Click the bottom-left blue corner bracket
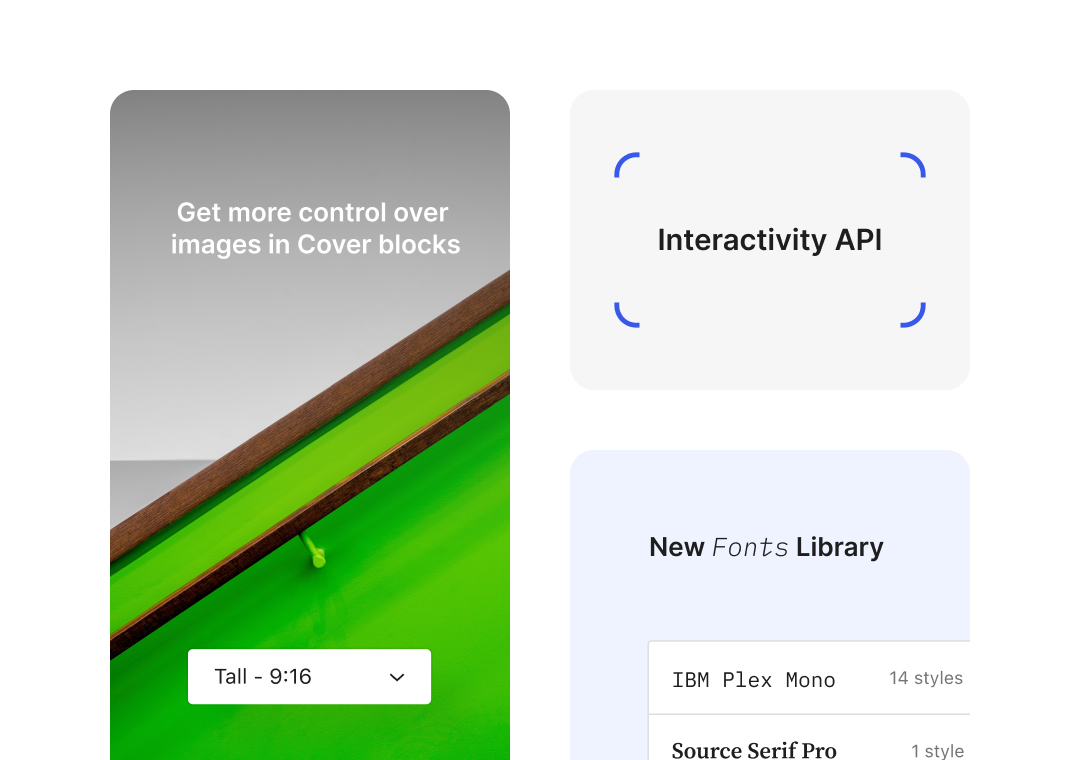This screenshot has height=760, width=1080. click(626, 315)
